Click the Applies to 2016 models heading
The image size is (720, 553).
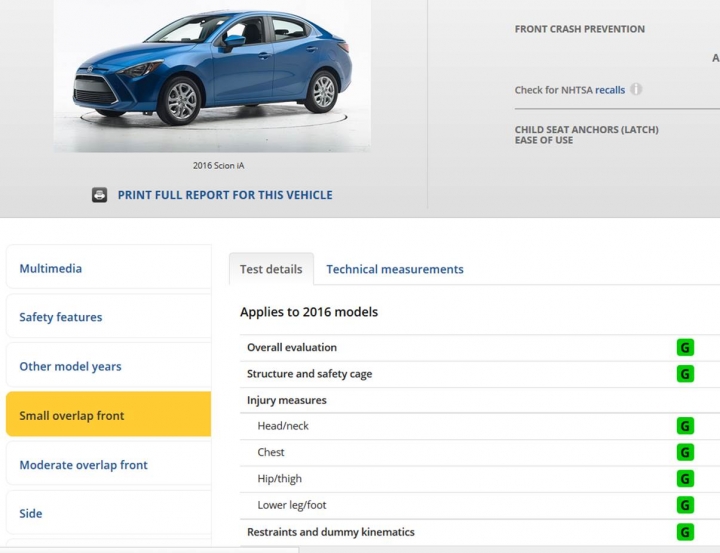click(x=309, y=312)
